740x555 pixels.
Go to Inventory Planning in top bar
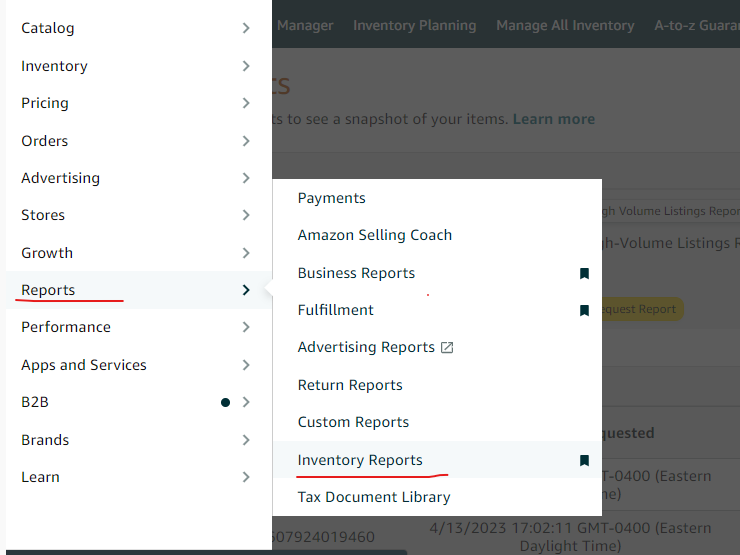[415, 25]
